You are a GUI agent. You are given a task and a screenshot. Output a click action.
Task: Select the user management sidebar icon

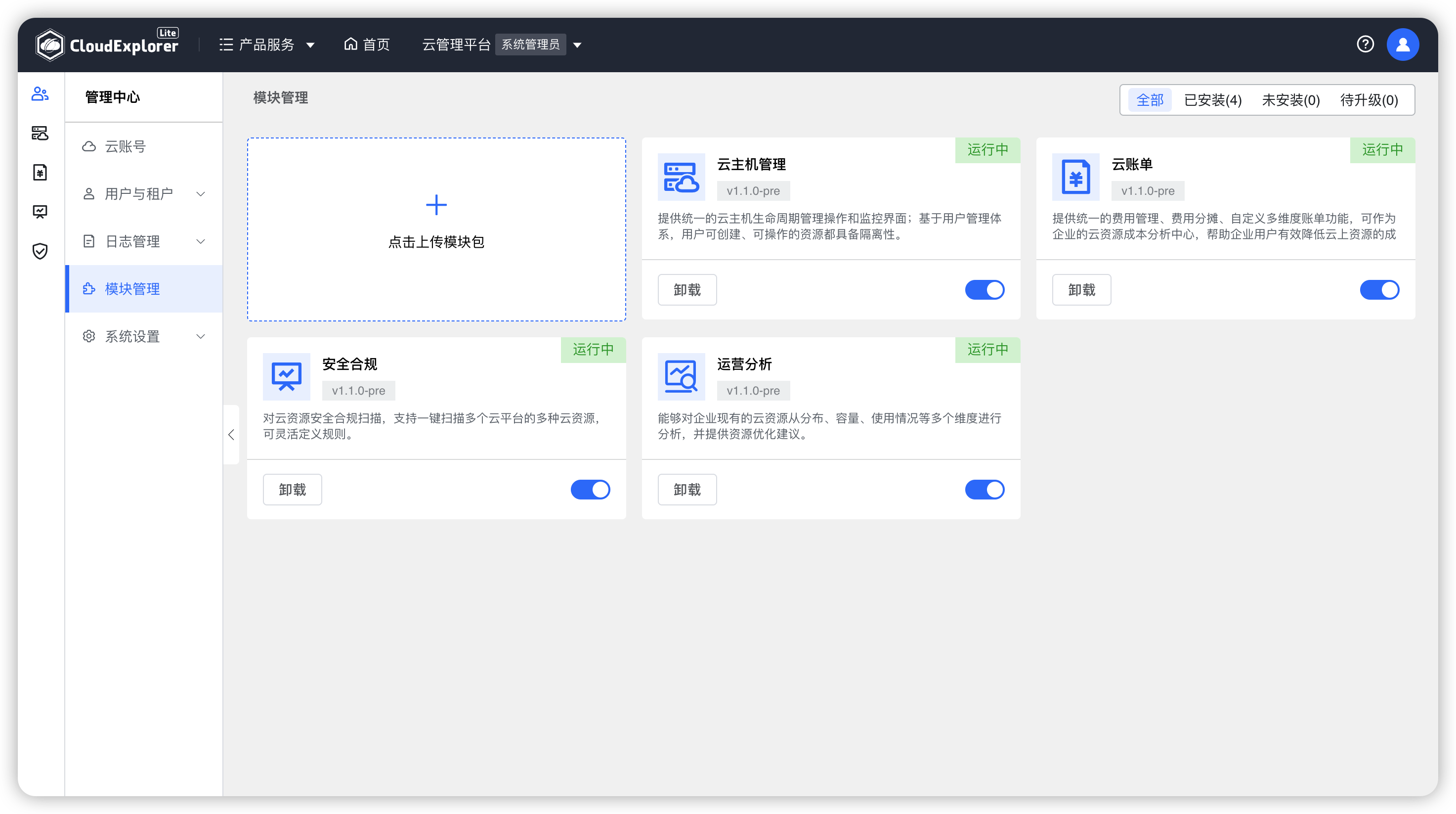(40, 94)
